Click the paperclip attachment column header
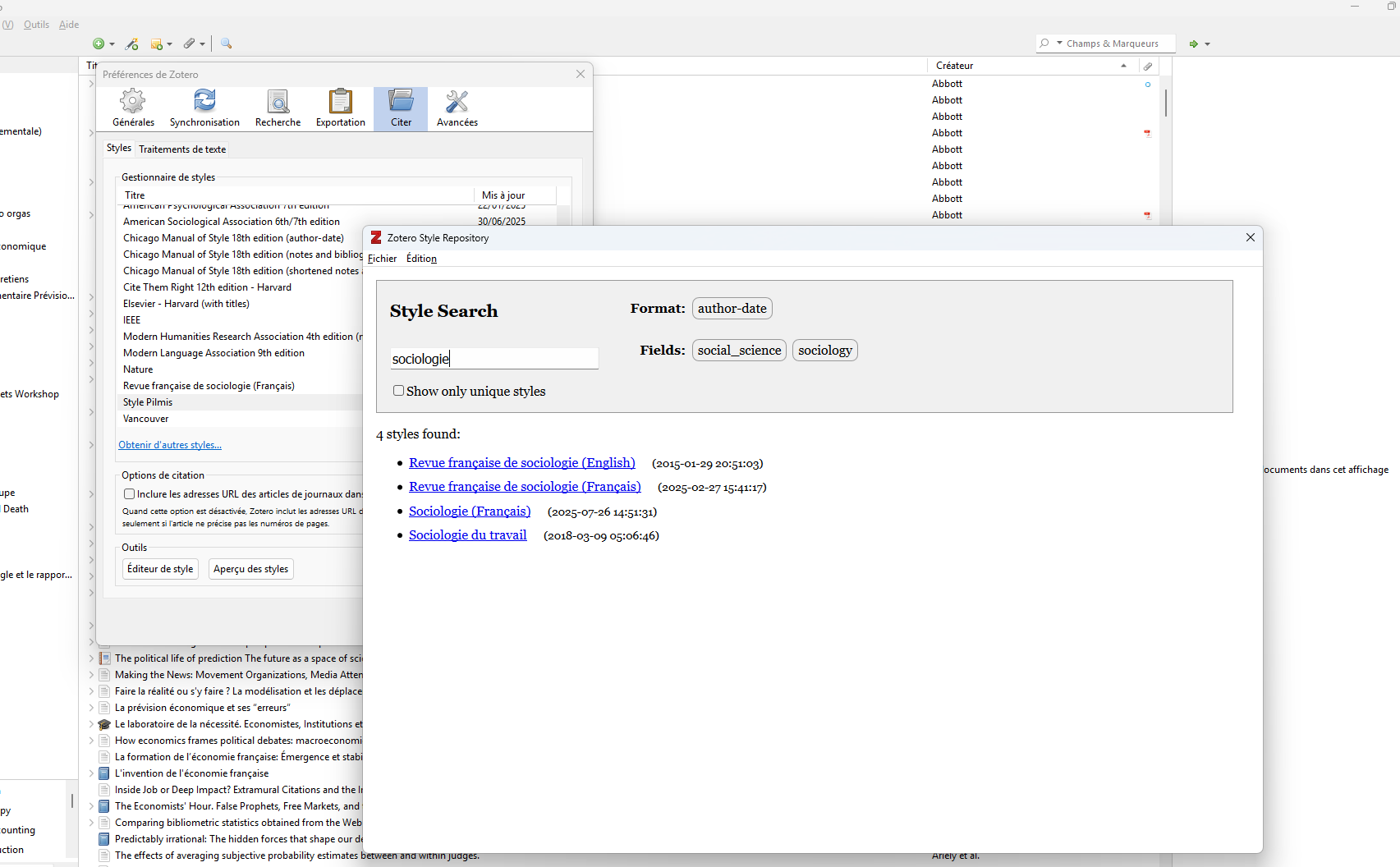 click(1148, 66)
